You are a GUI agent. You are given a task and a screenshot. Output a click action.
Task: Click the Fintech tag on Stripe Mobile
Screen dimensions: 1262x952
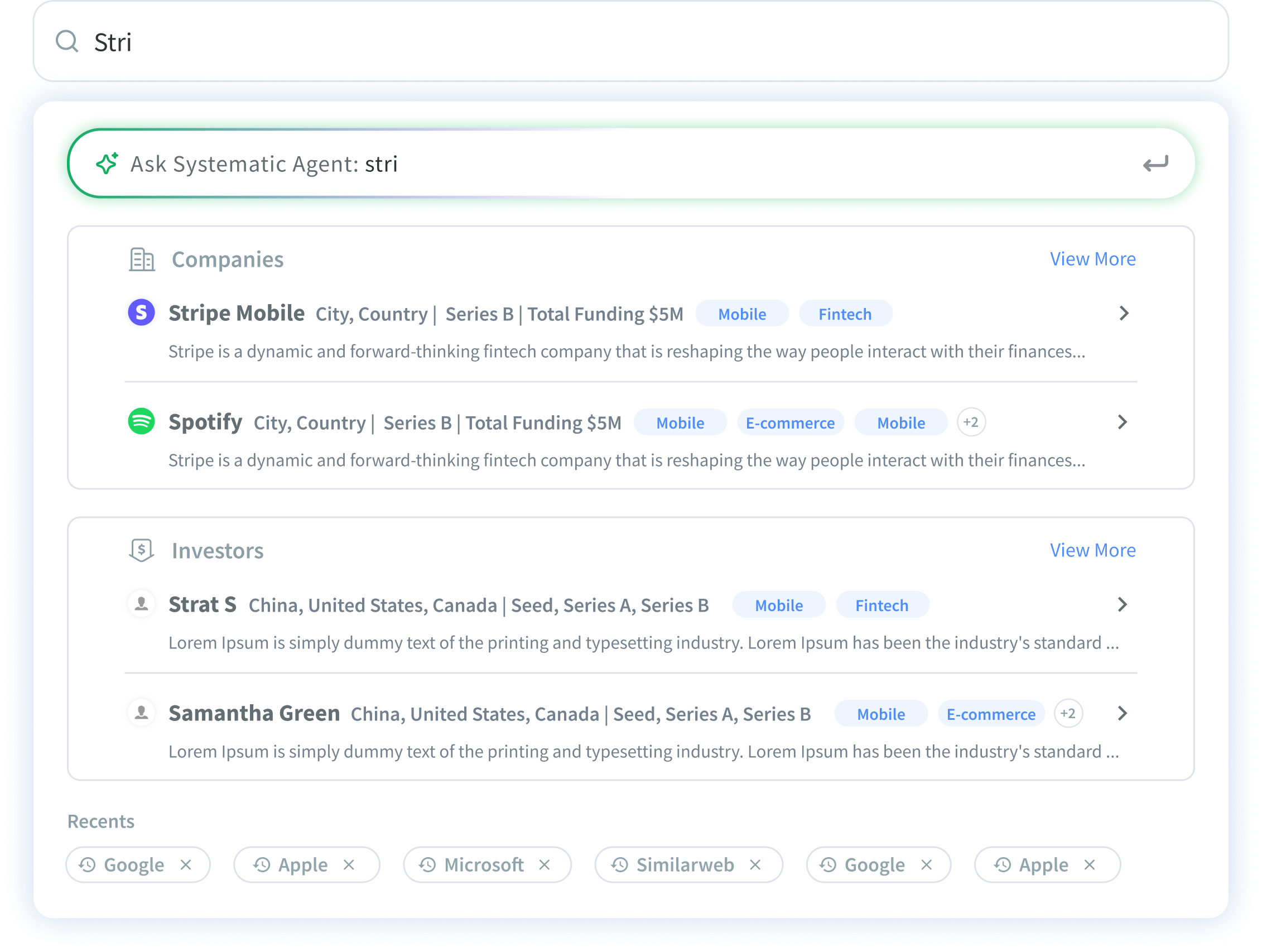(845, 314)
